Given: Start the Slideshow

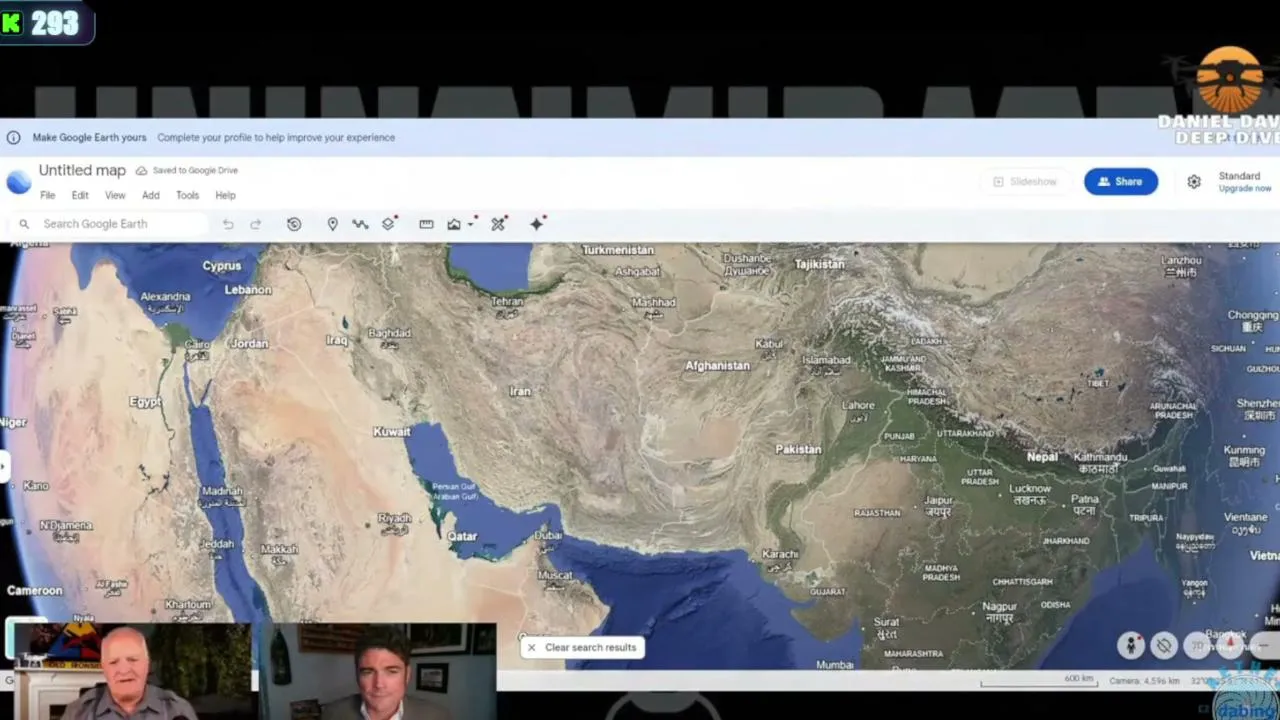Looking at the screenshot, I should [1025, 181].
